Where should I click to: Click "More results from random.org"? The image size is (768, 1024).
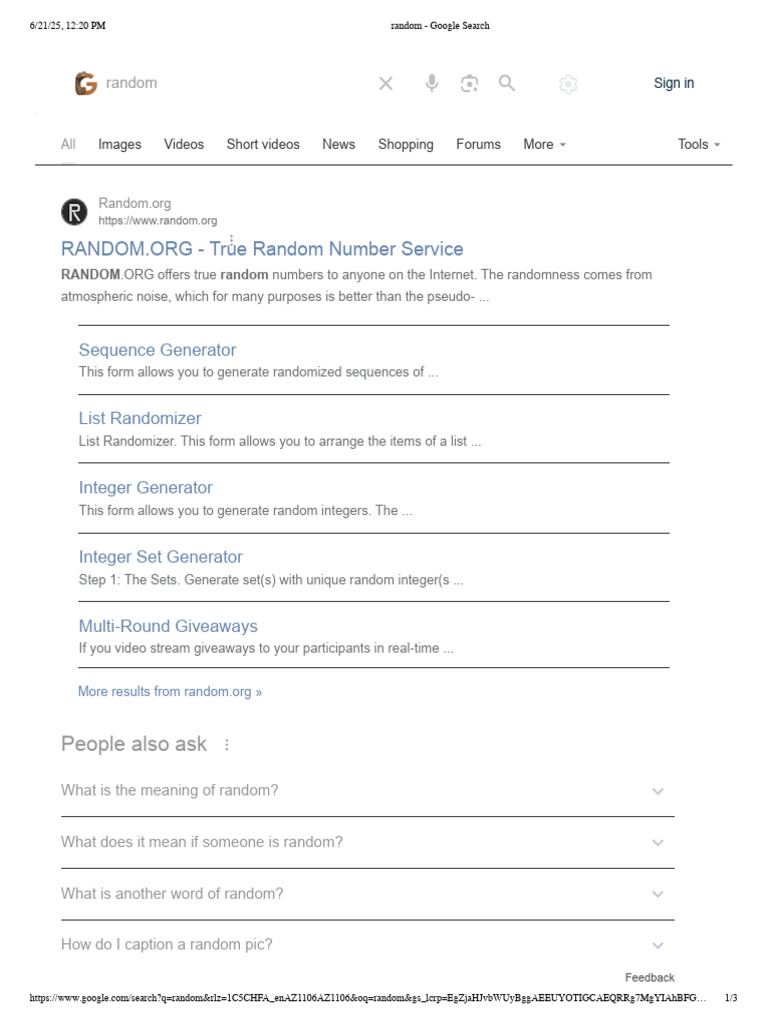(x=170, y=692)
